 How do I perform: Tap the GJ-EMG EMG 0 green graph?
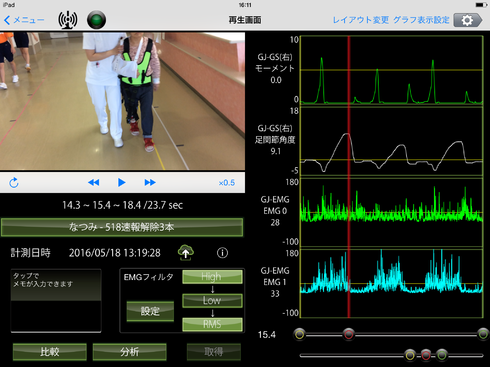click(392, 212)
